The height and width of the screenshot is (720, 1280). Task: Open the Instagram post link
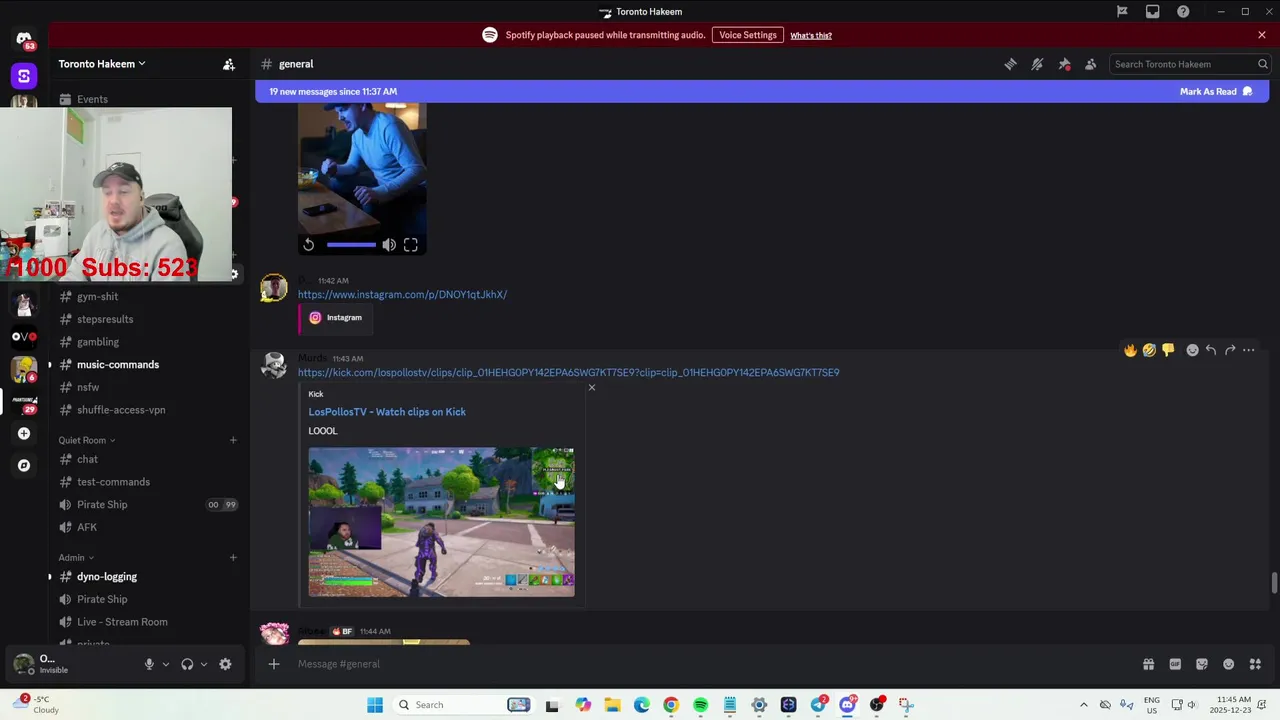(x=402, y=294)
